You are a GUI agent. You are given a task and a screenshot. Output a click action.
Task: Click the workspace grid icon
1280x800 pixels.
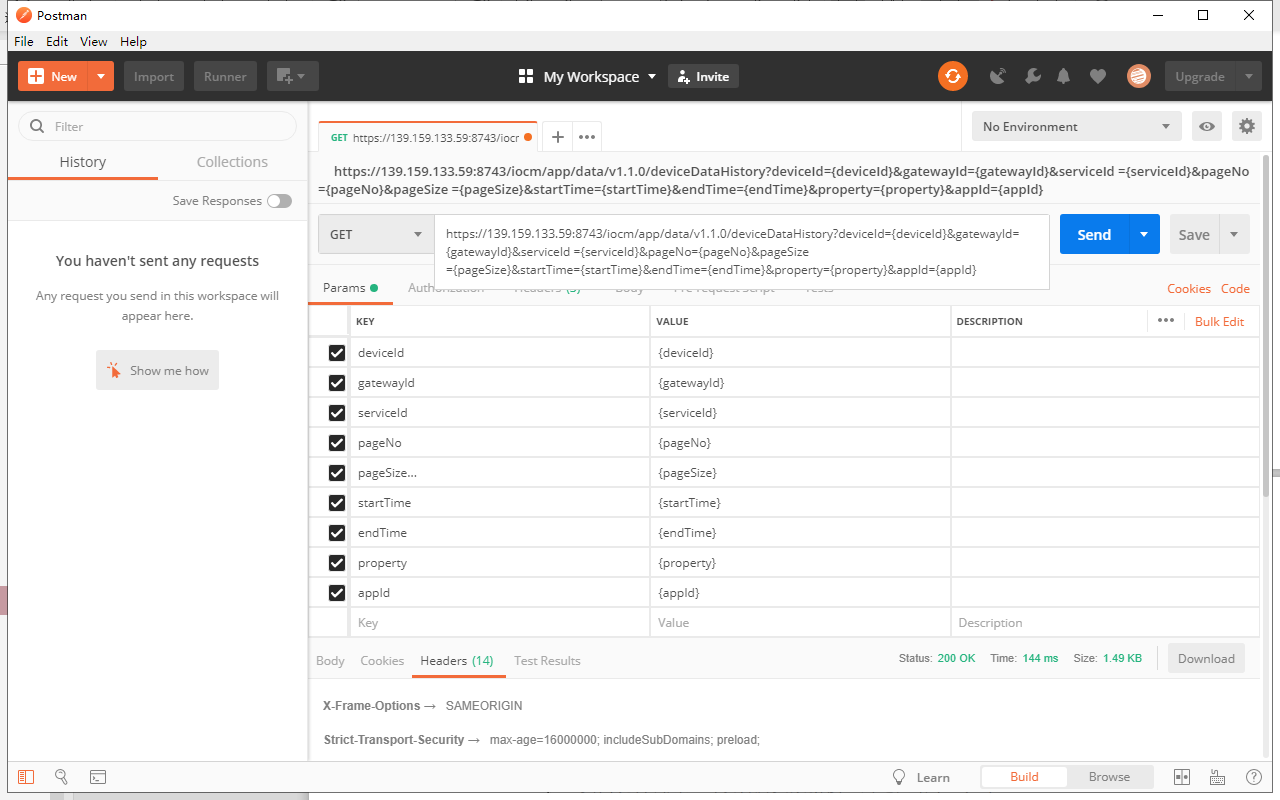click(526, 77)
